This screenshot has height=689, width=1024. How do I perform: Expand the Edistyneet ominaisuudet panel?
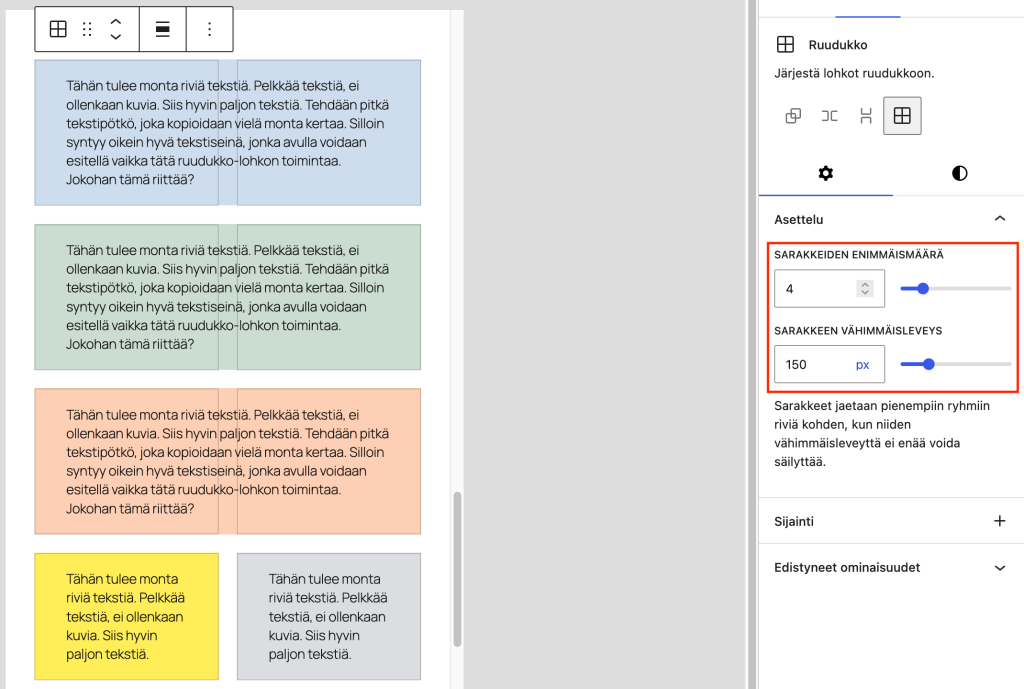coord(1000,568)
